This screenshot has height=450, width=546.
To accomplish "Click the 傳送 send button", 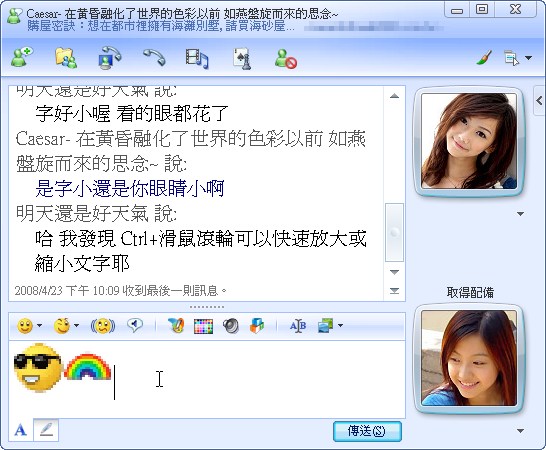I will point(367,432).
